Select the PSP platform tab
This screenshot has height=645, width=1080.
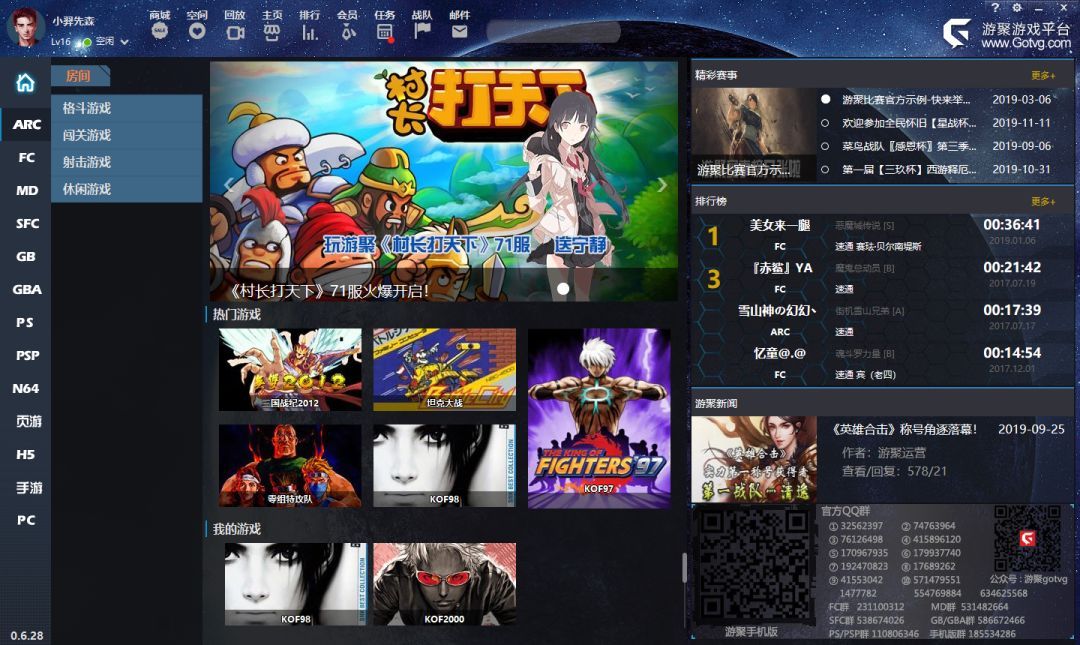coord(25,356)
